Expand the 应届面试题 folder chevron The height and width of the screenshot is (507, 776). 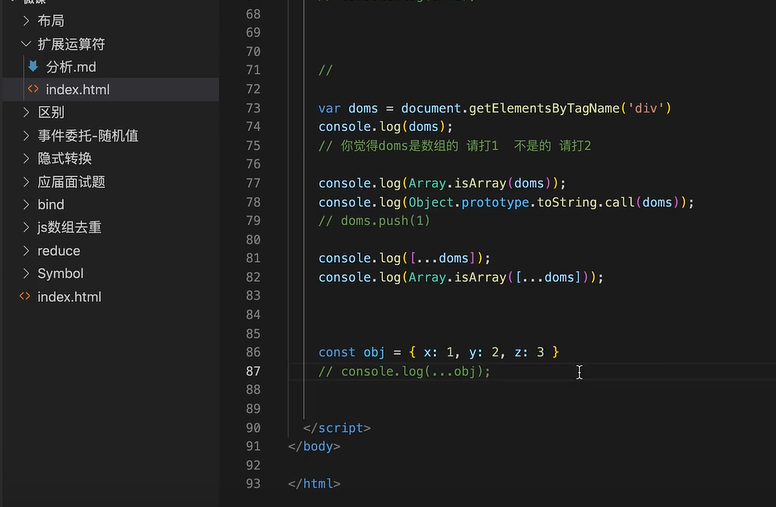point(26,182)
